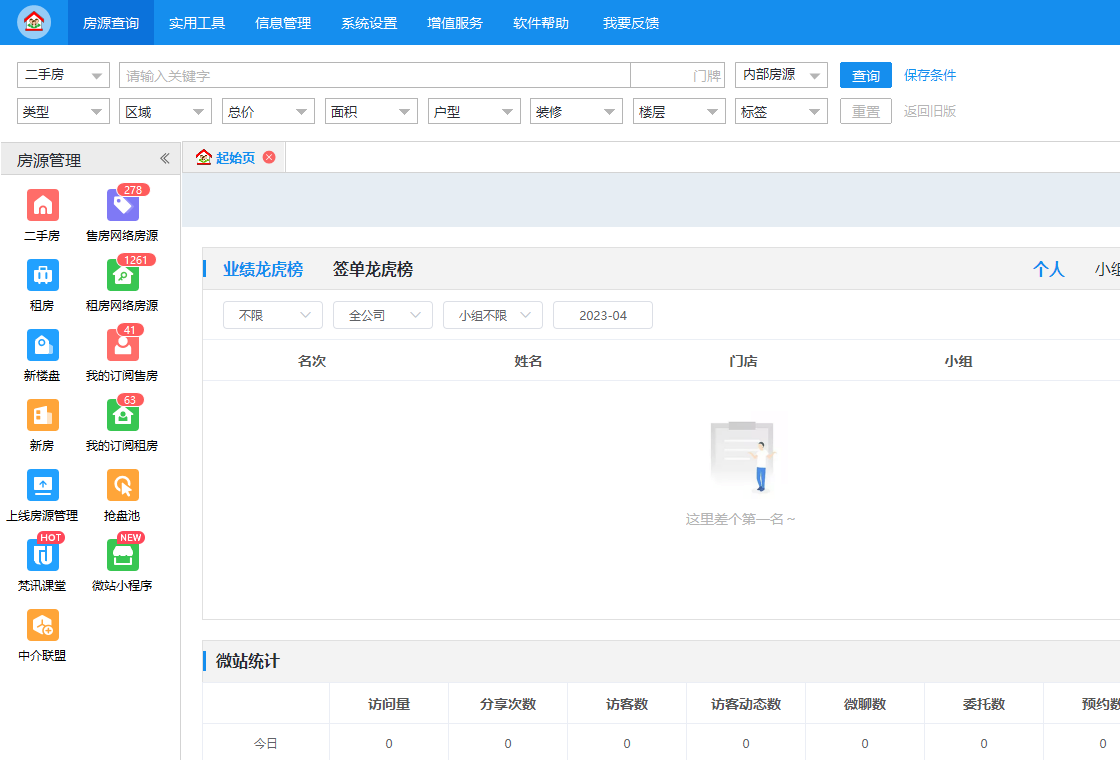Switch to 签单龙虎榜 tab
Image resolution: width=1120 pixels, height=760 pixels.
pos(373,269)
